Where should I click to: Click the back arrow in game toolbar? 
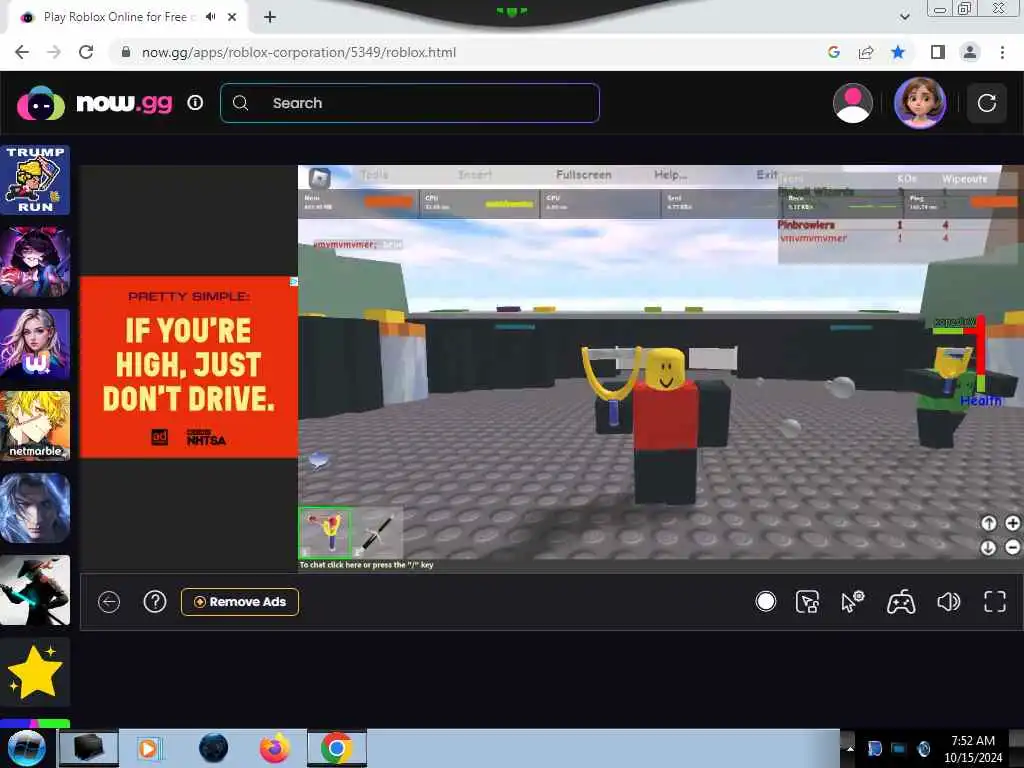point(109,602)
